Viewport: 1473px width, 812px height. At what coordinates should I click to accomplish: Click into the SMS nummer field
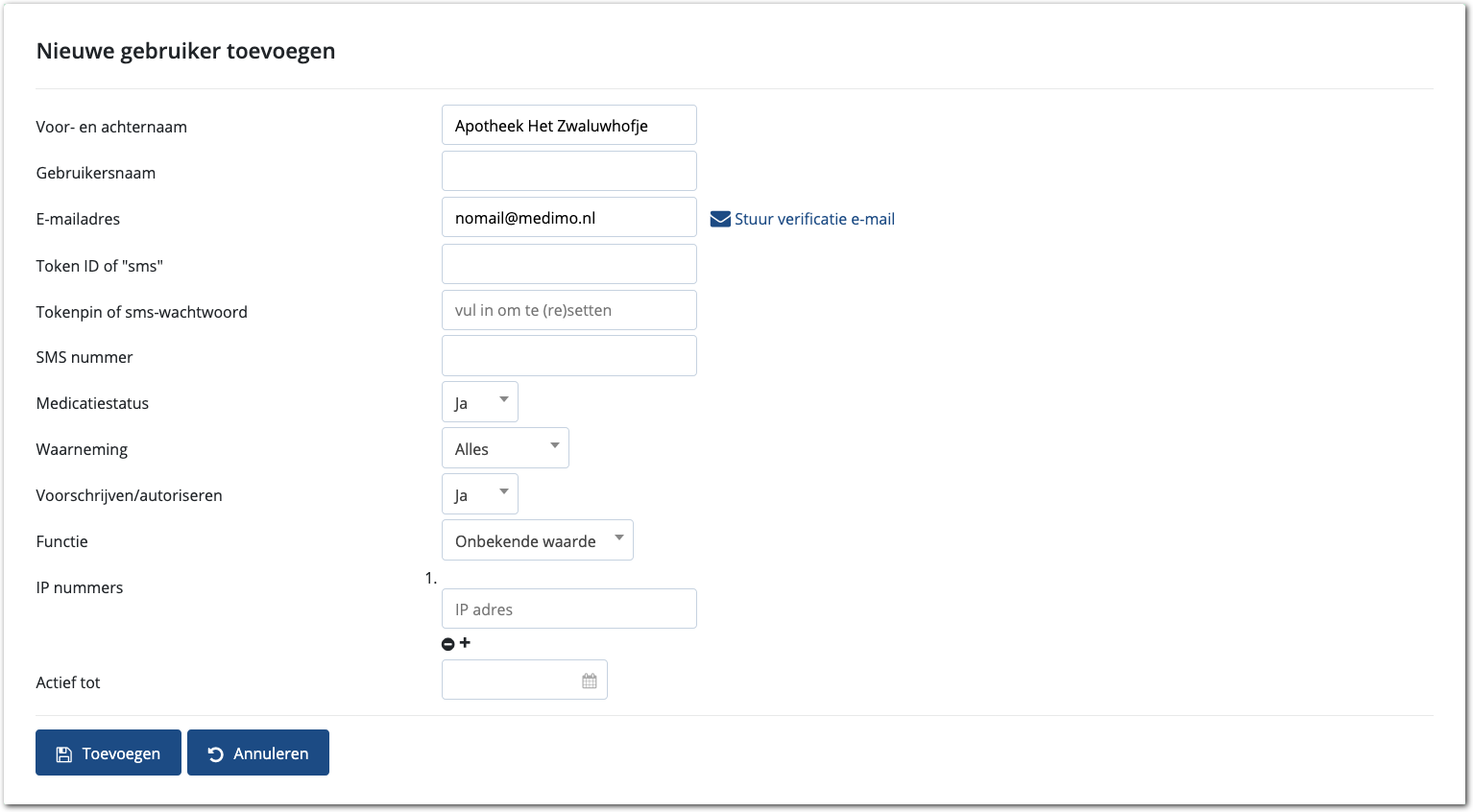[x=568, y=356]
